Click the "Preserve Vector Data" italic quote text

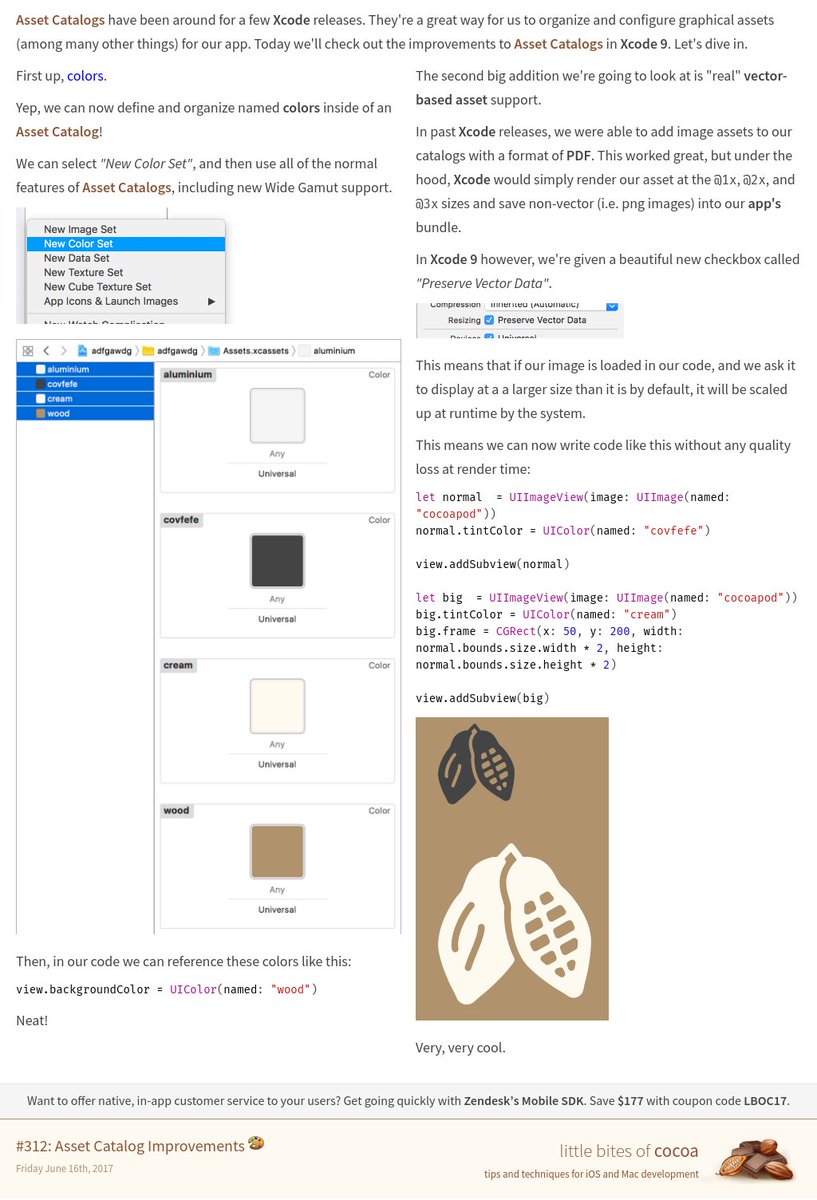click(483, 283)
